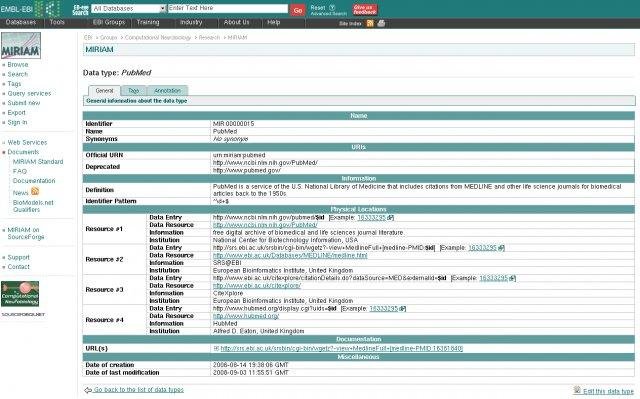The width and height of the screenshot is (640, 399).
Task: Click the SourceForge.net badge
Action: [x=23, y=315]
